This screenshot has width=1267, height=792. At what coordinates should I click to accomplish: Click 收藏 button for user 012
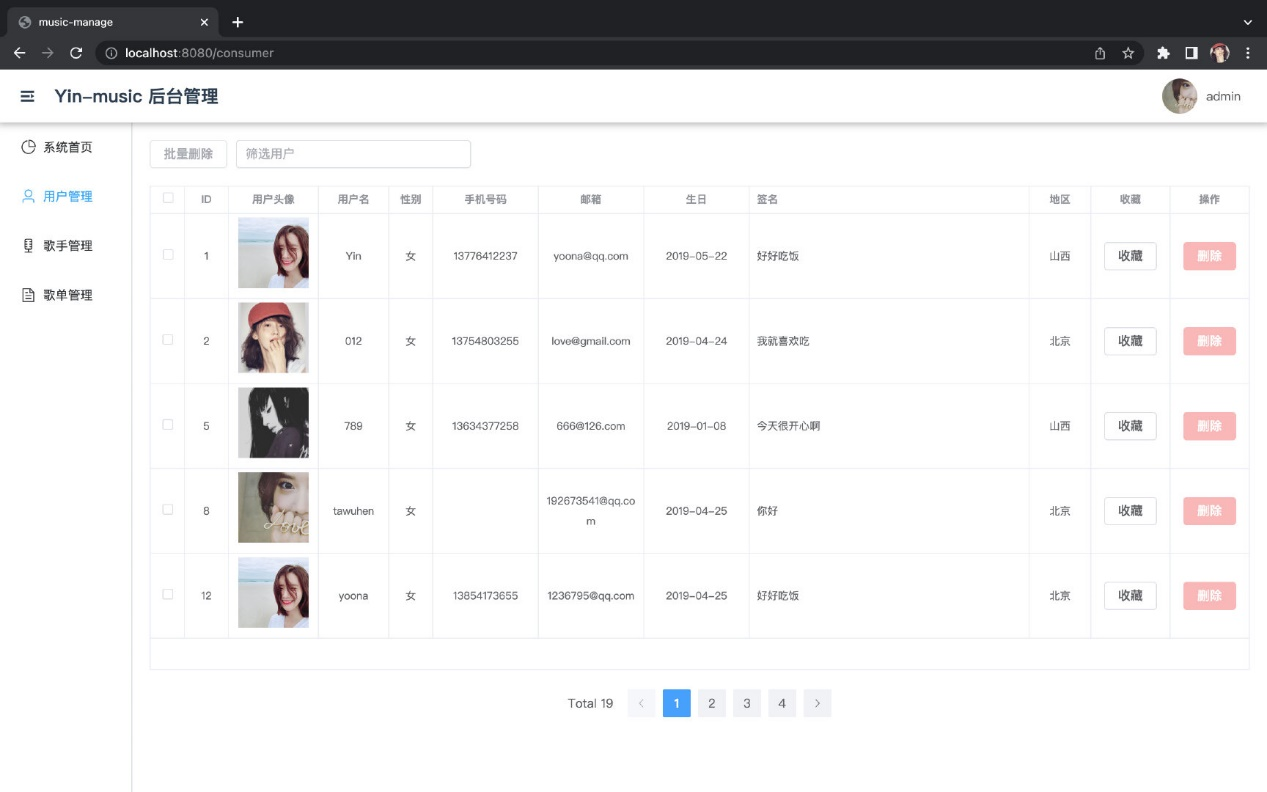coord(1130,341)
